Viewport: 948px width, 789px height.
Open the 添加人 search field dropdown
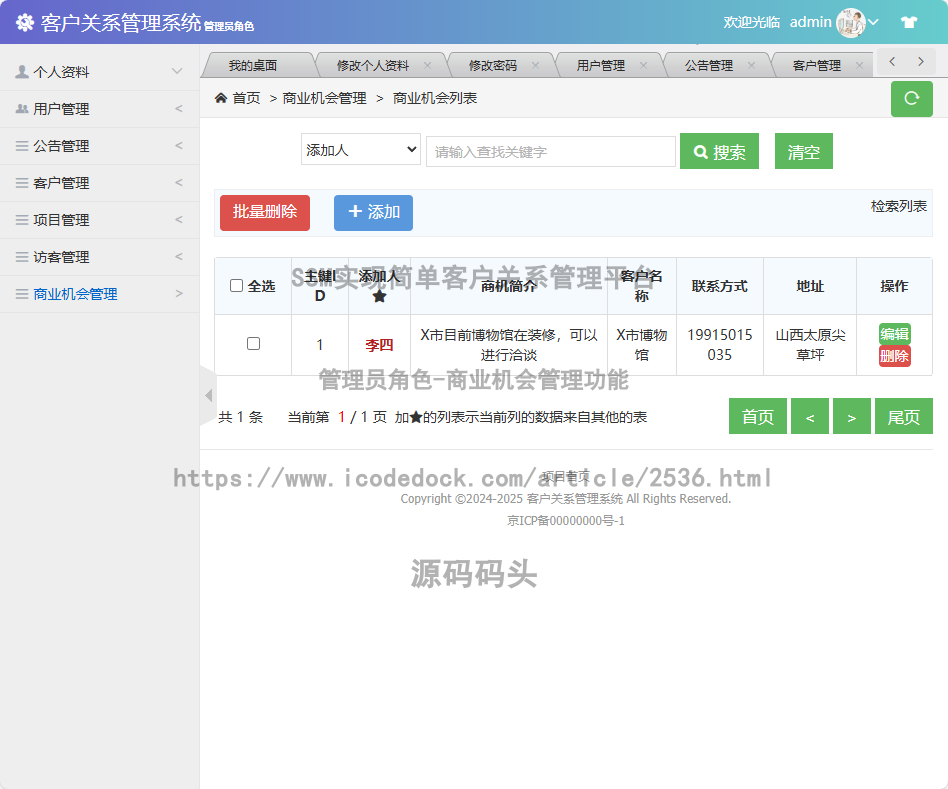(360, 149)
